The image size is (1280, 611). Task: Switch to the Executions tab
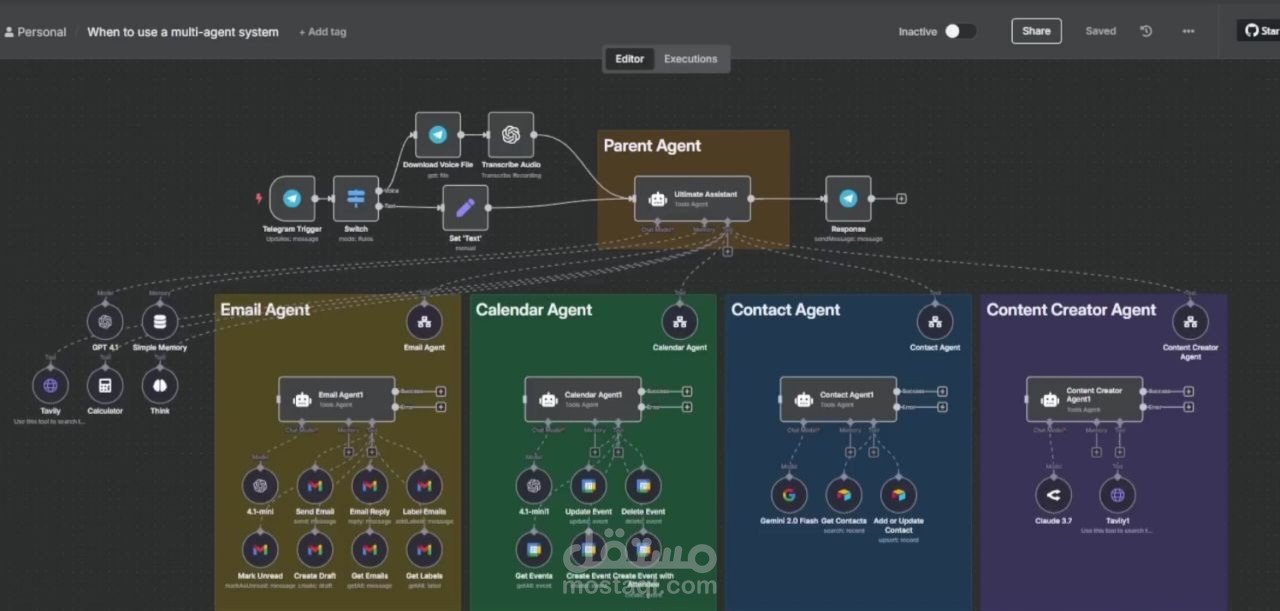(x=691, y=59)
